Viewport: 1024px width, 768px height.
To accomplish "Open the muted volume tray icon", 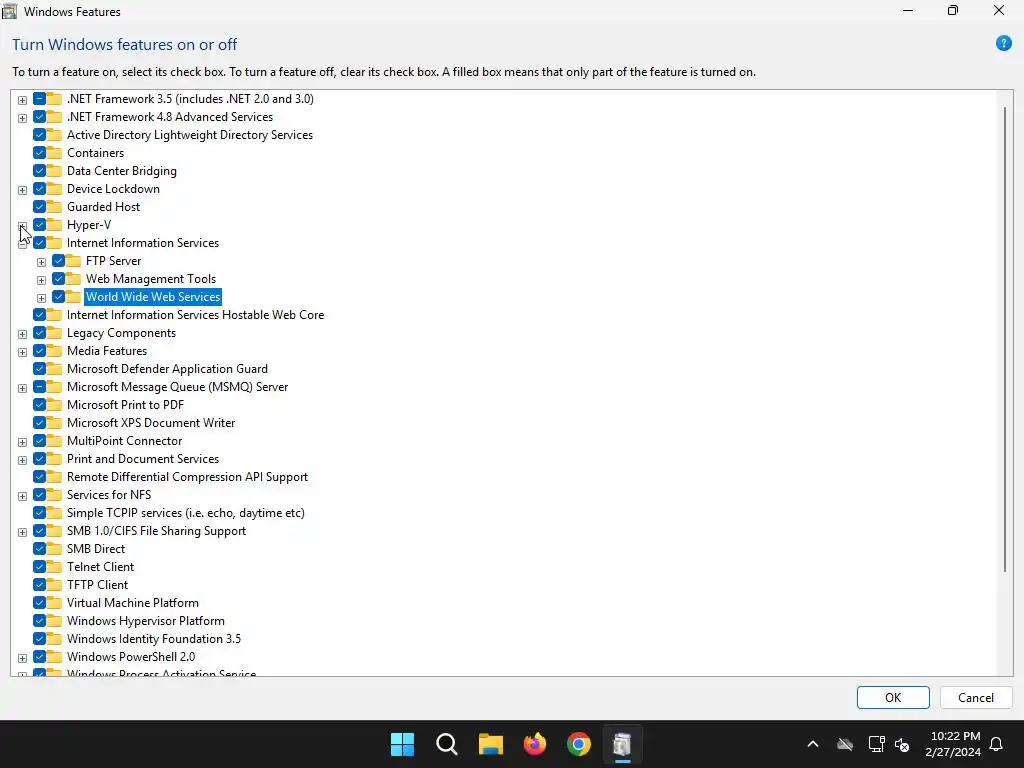I will 903,744.
